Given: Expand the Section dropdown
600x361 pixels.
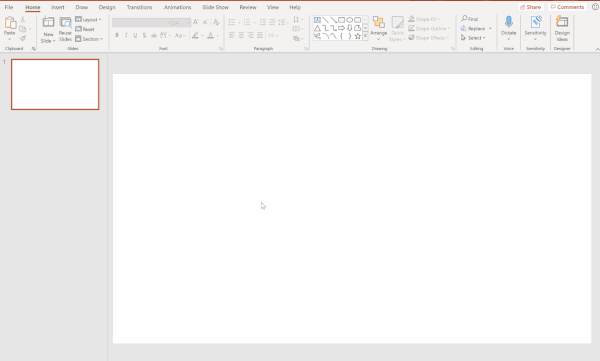Looking at the screenshot, I should click(89, 39).
